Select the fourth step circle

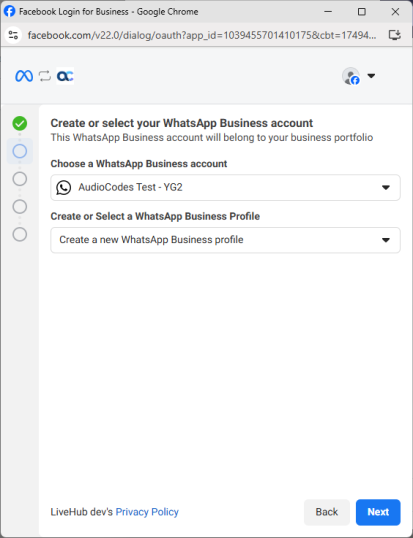20,207
